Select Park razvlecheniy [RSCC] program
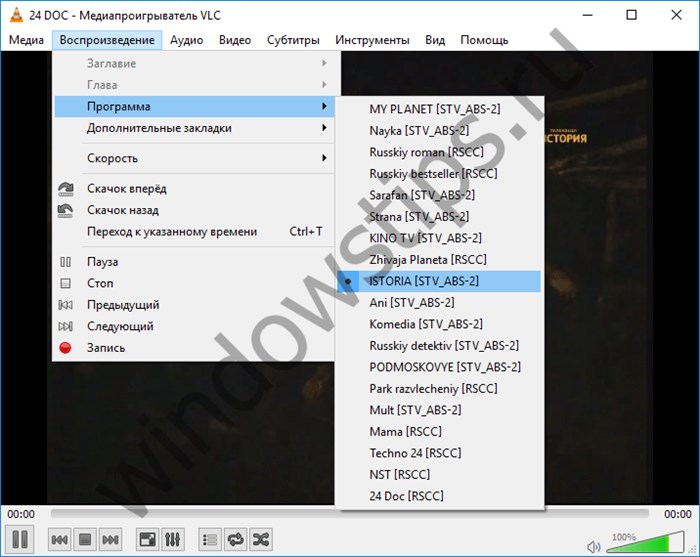The image size is (700, 557). click(439, 388)
